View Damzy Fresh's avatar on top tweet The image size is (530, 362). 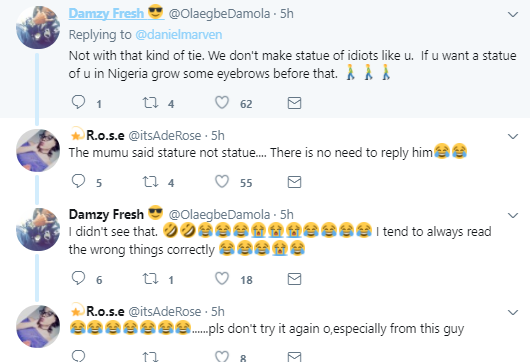(x=38, y=27)
